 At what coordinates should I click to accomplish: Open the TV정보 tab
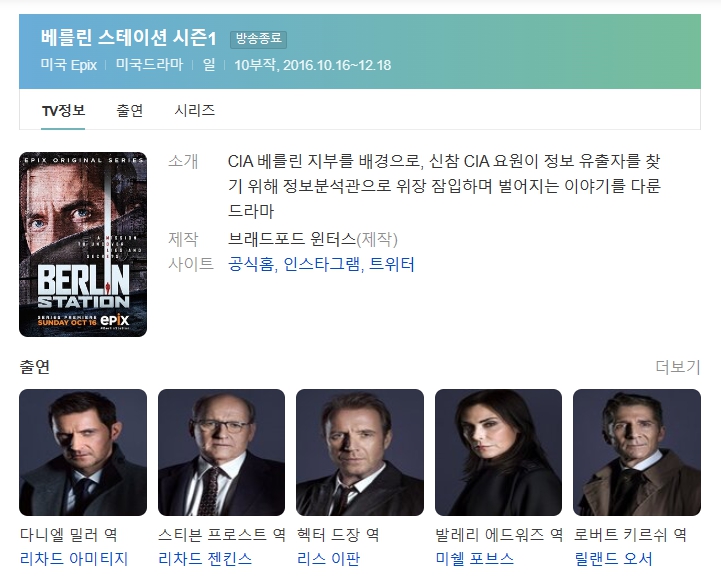click(x=63, y=110)
